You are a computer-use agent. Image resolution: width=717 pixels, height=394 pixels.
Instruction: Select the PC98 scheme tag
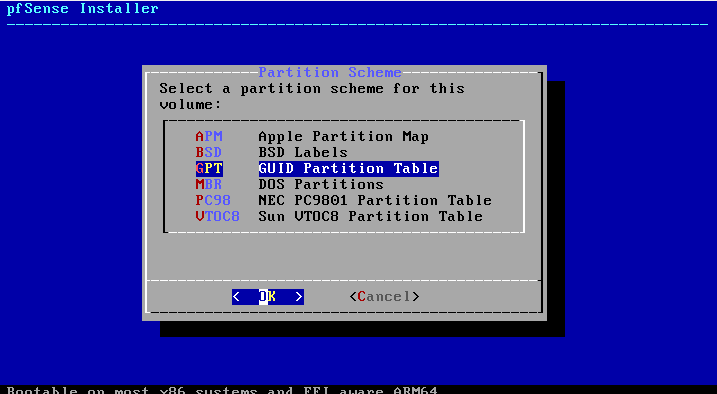[213, 200]
